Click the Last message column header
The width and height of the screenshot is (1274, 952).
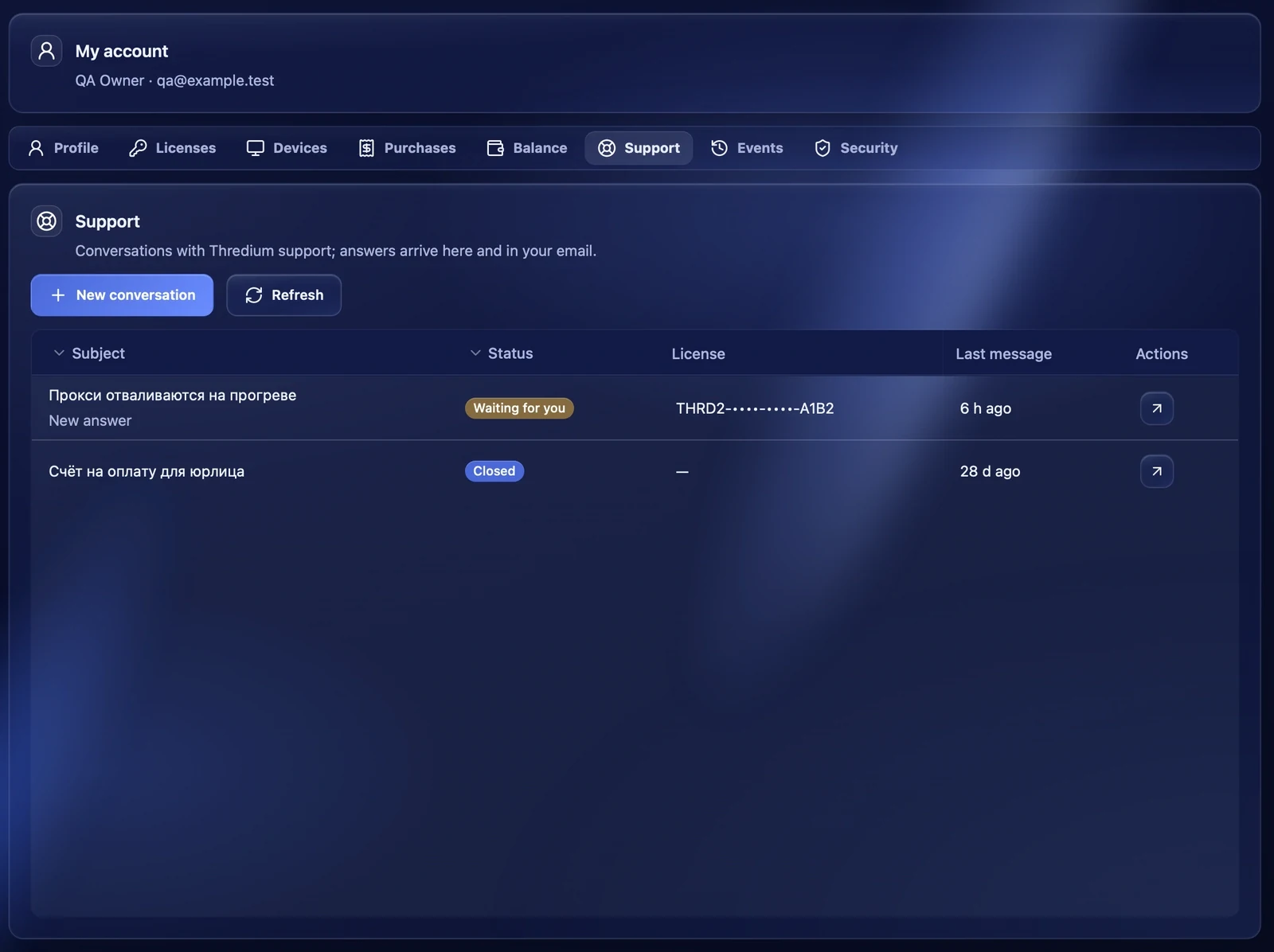click(1003, 353)
